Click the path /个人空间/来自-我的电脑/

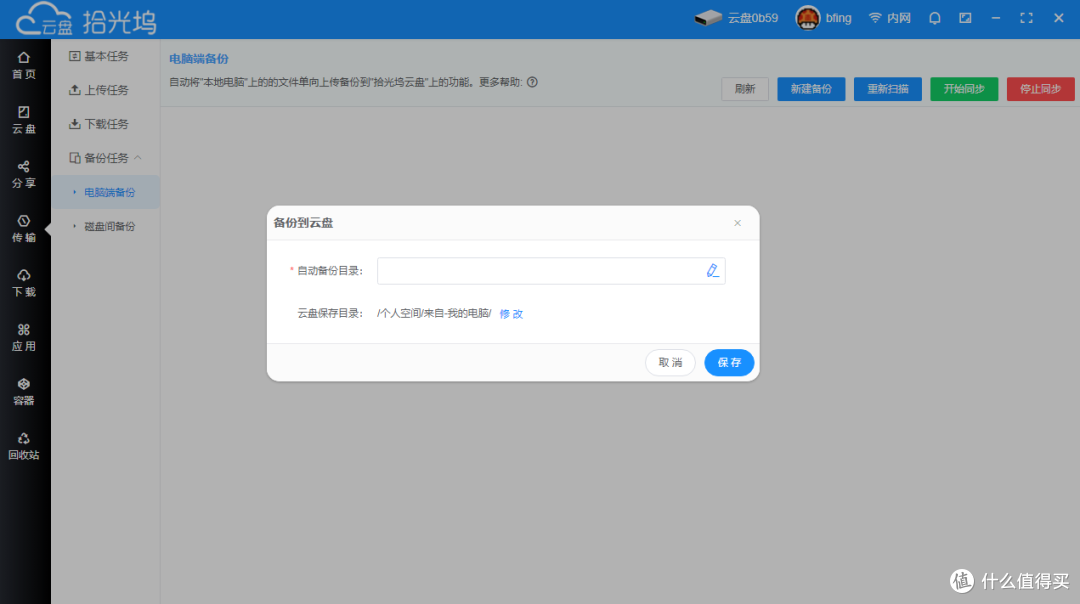434,313
